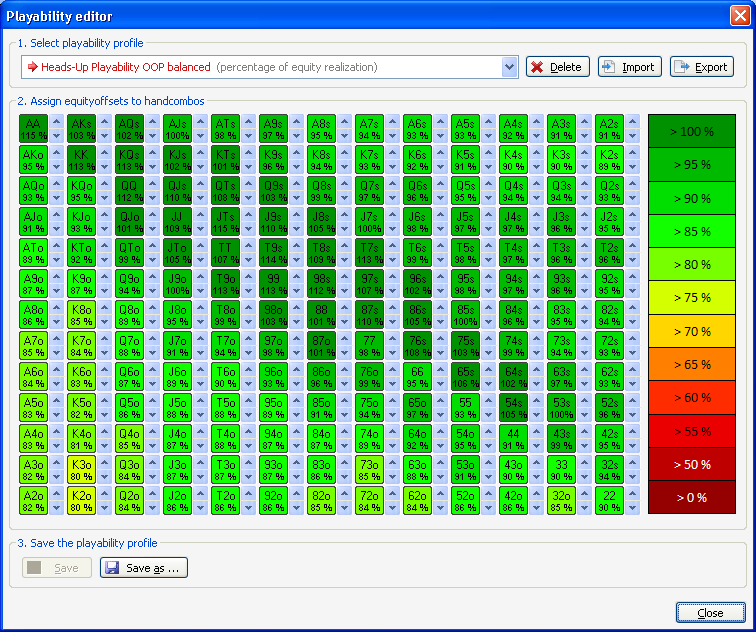Increase QQ equity with up arrow
The width and height of the screenshot is (756, 632).
click(153, 184)
